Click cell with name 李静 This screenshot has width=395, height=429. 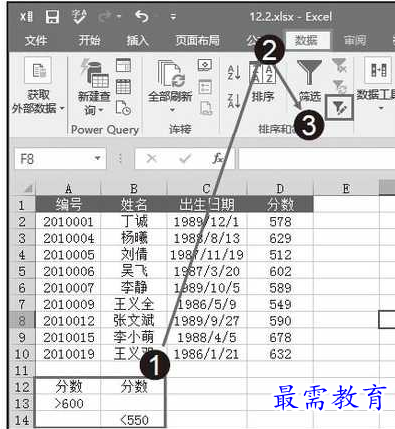click(134, 288)
